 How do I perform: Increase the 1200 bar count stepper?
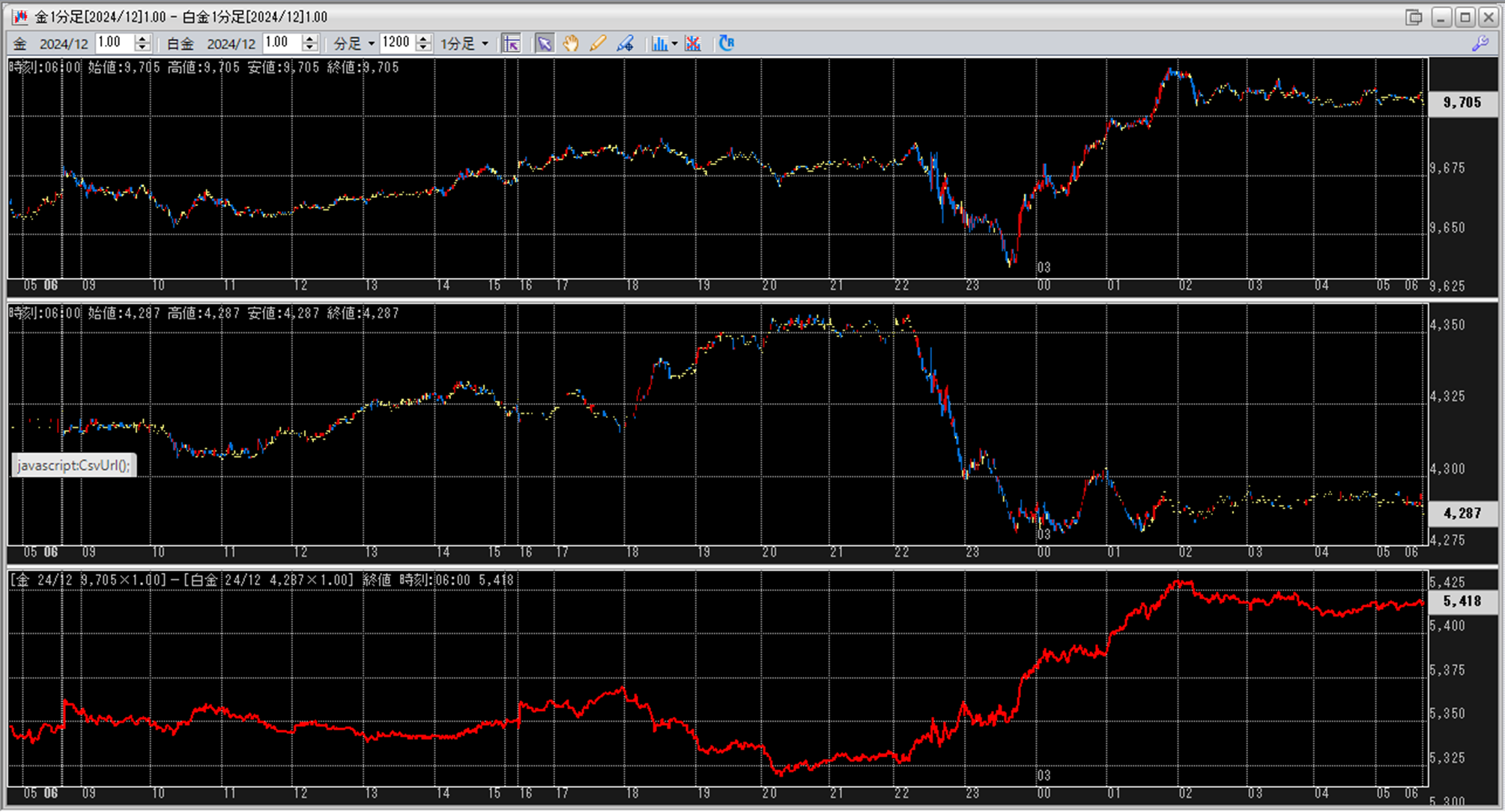424,39
